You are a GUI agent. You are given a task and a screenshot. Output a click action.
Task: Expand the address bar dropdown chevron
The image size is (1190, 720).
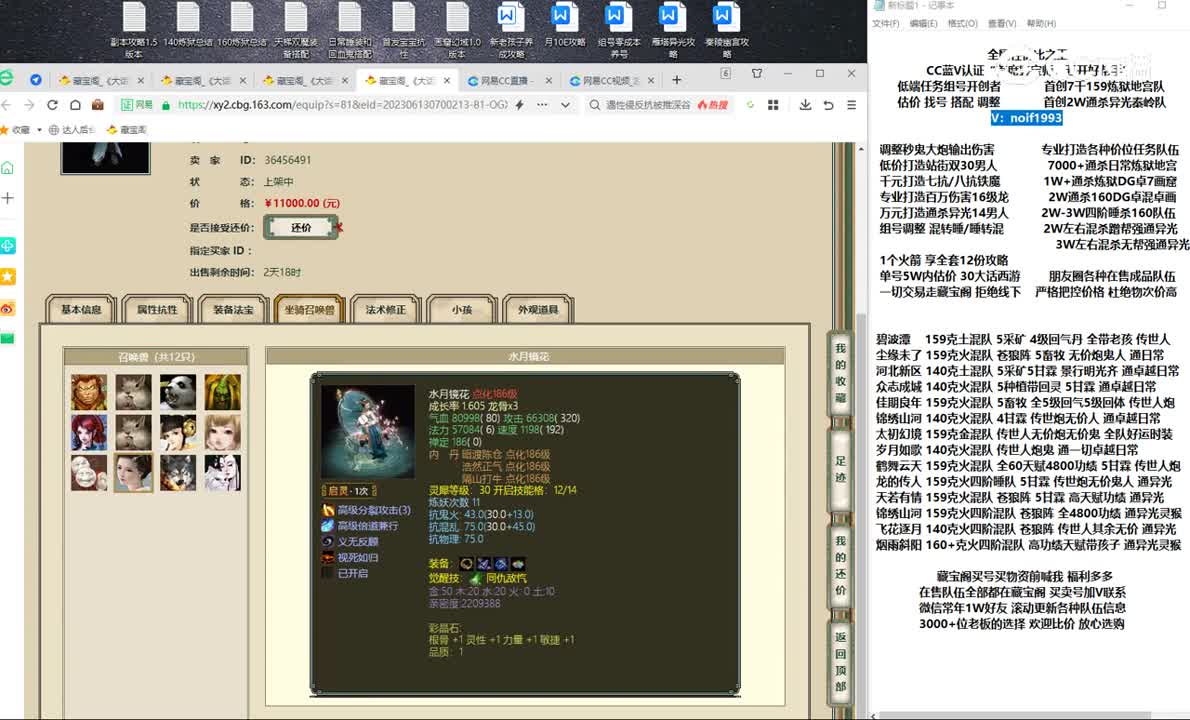[565, 105]
